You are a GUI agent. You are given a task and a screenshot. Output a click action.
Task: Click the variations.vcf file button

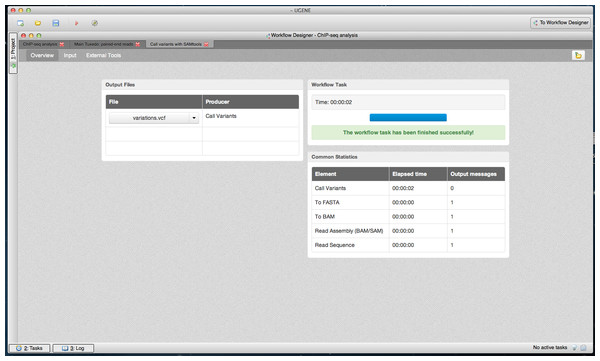click(x=149, y=118)
